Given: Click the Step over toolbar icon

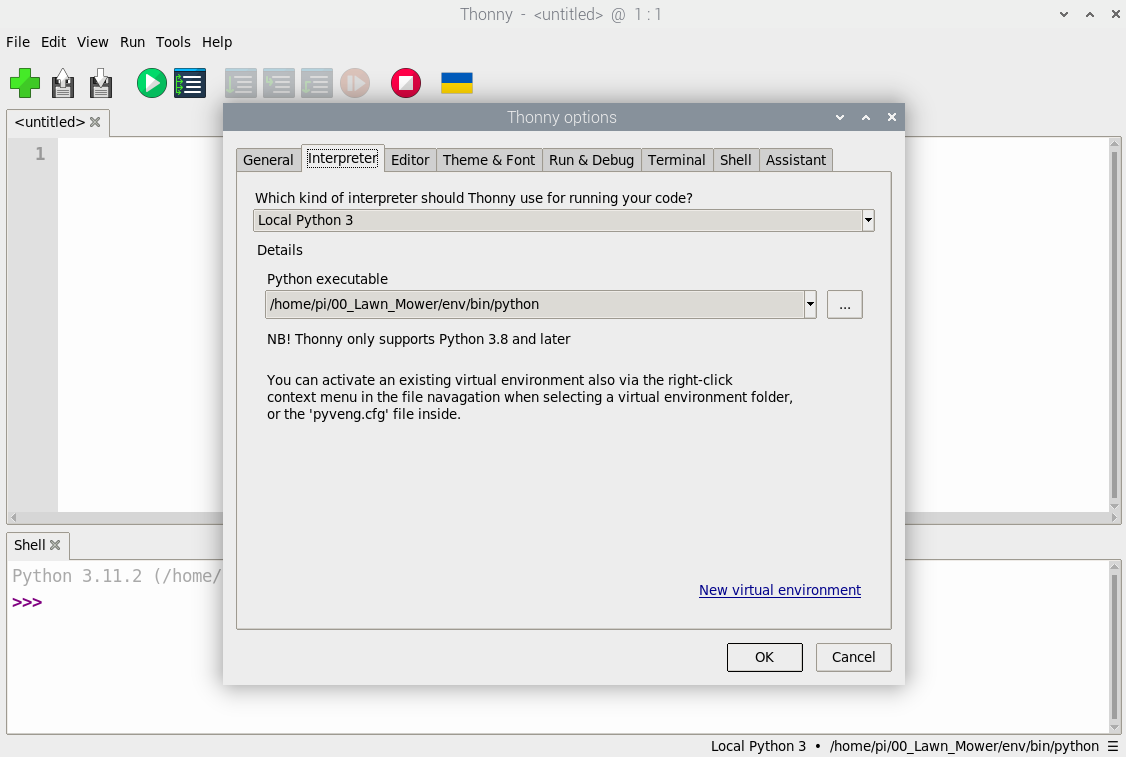Looking at the screenshot, I should click(241, 83).
